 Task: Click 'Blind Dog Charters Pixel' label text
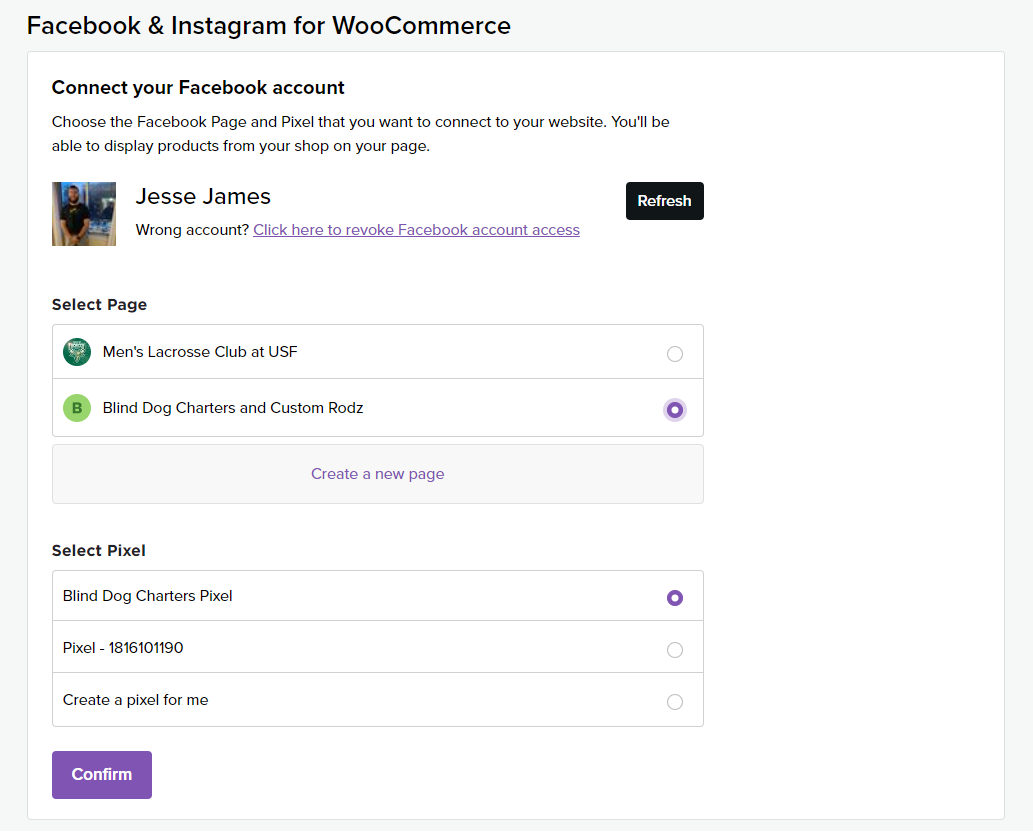click(x=148, y=596)
